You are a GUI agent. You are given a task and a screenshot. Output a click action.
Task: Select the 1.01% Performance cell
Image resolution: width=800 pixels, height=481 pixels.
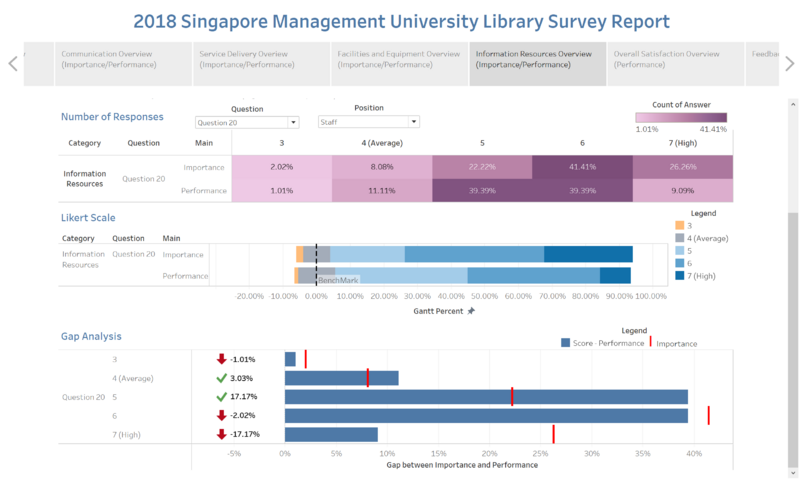click(282, 190)
